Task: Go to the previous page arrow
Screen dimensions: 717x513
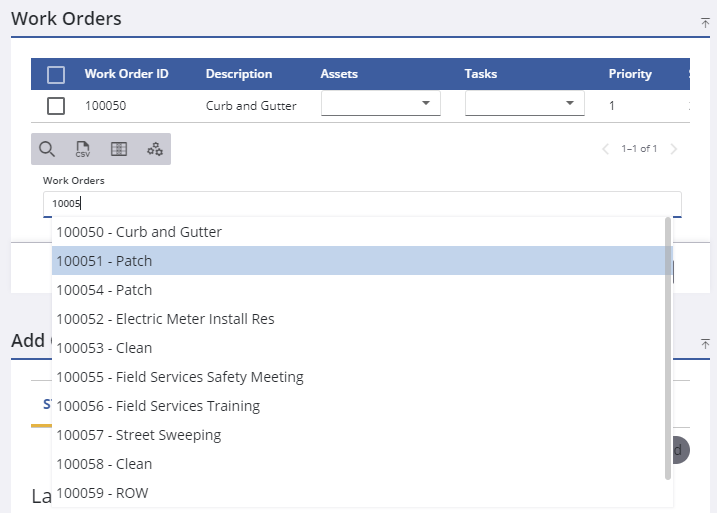Action: pos(606,149)
